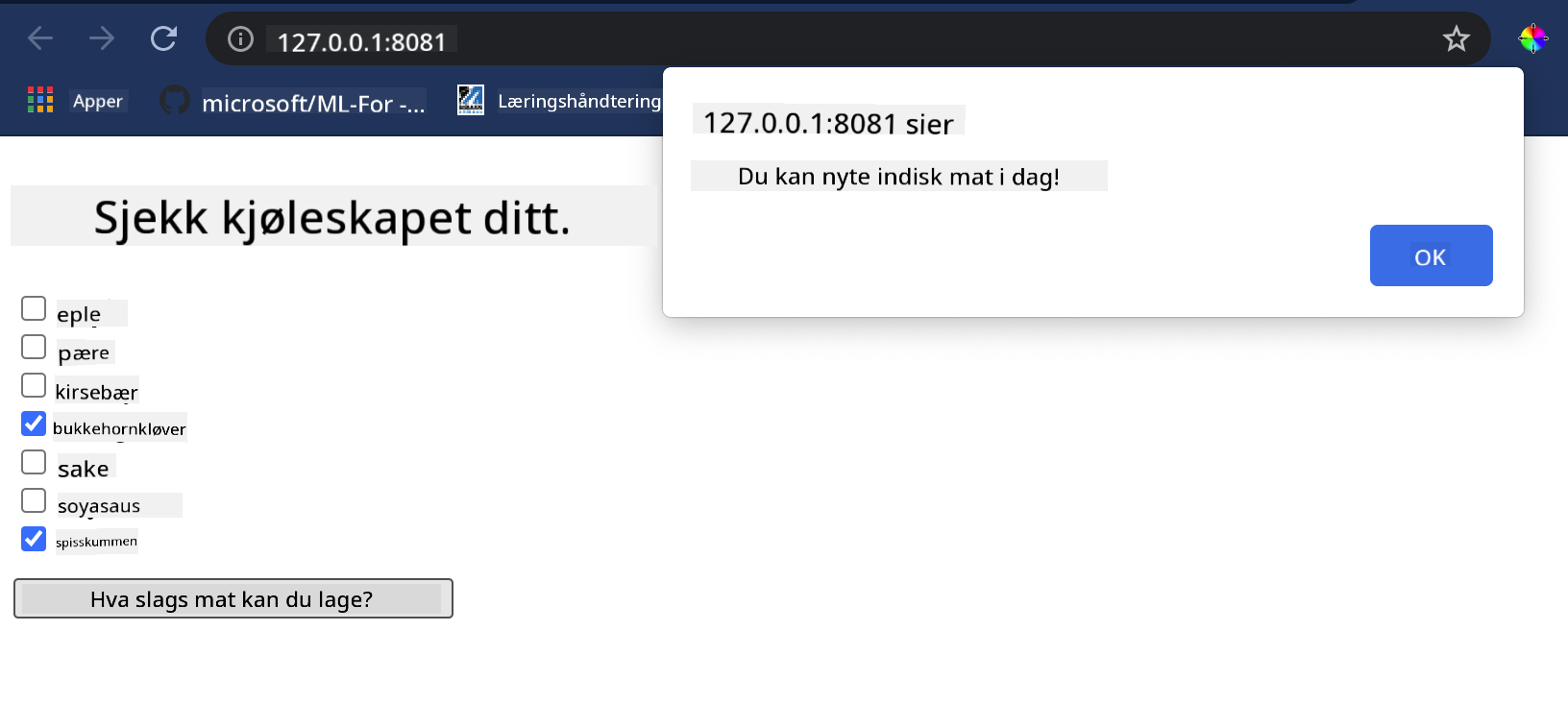Open the colorful extension icon
Screen dimensions: 1568x728
[1532, 38]
